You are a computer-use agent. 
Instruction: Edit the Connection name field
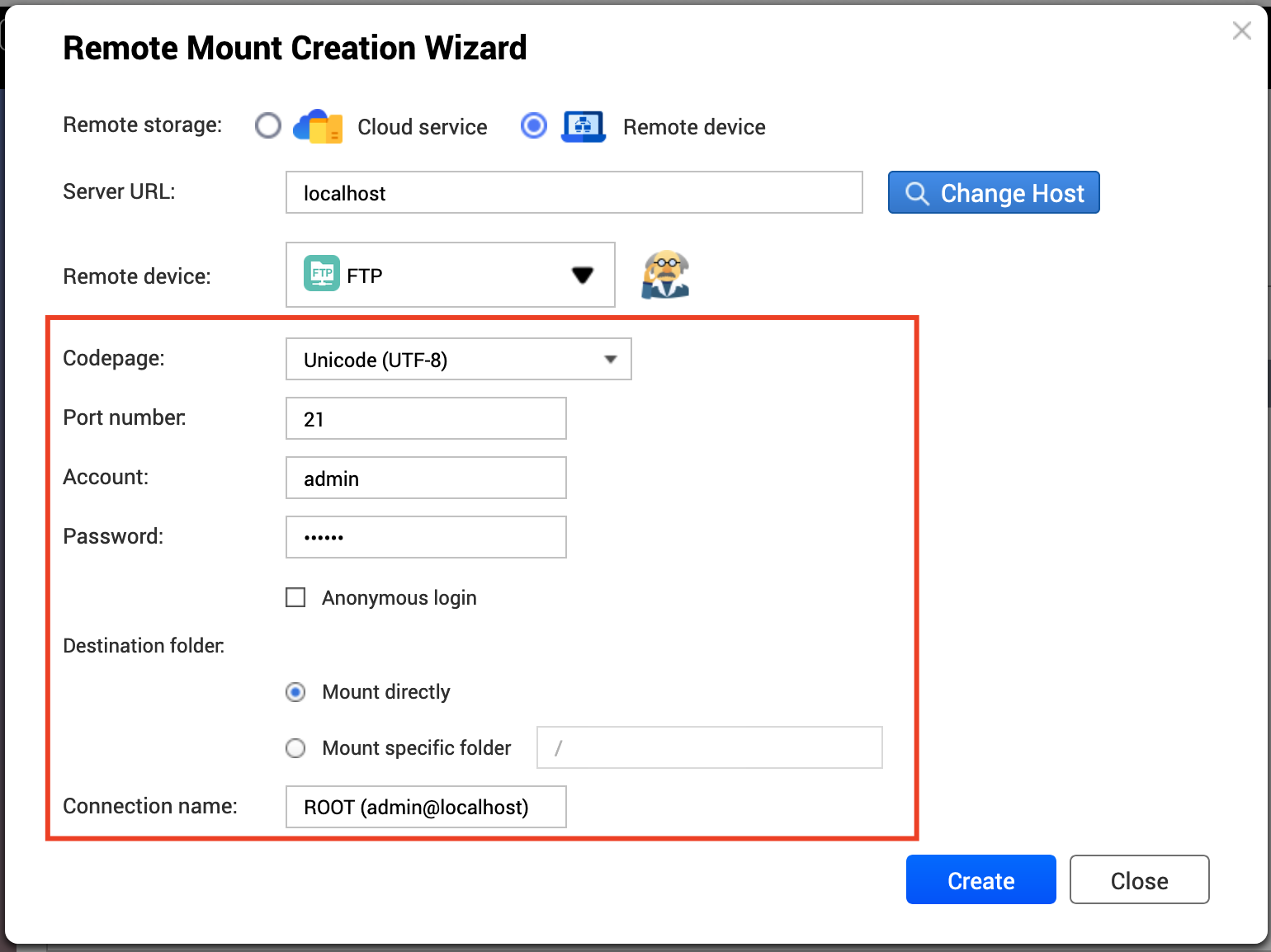426,807
